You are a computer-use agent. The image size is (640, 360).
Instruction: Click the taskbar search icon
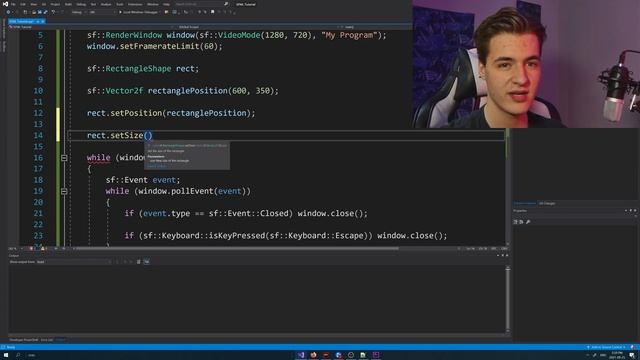click(18, 355)
